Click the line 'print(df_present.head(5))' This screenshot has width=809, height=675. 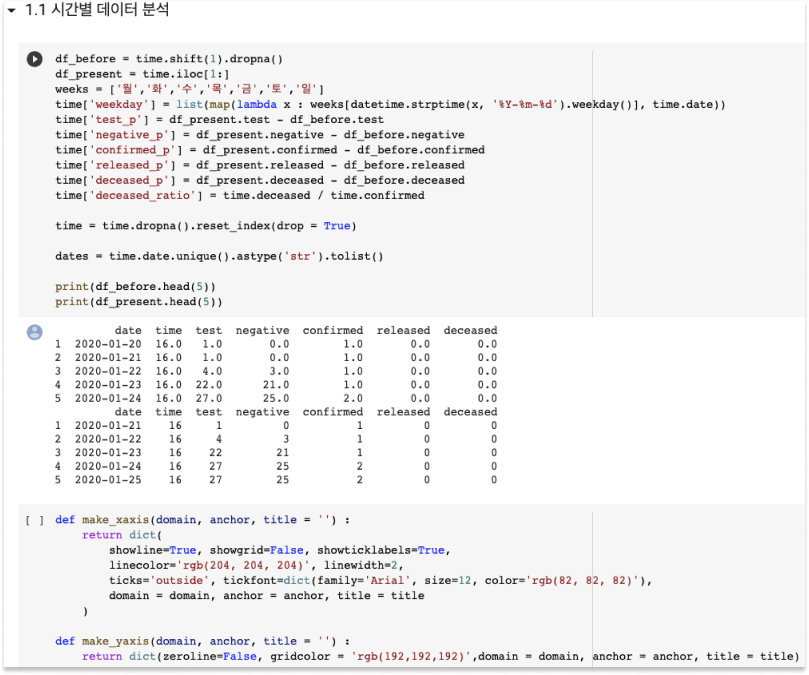coord(139,301)
